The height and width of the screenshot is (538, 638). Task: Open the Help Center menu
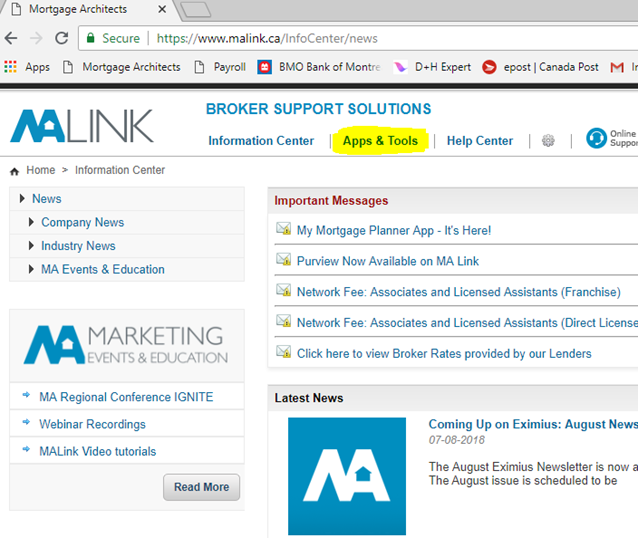pos(480,140)
